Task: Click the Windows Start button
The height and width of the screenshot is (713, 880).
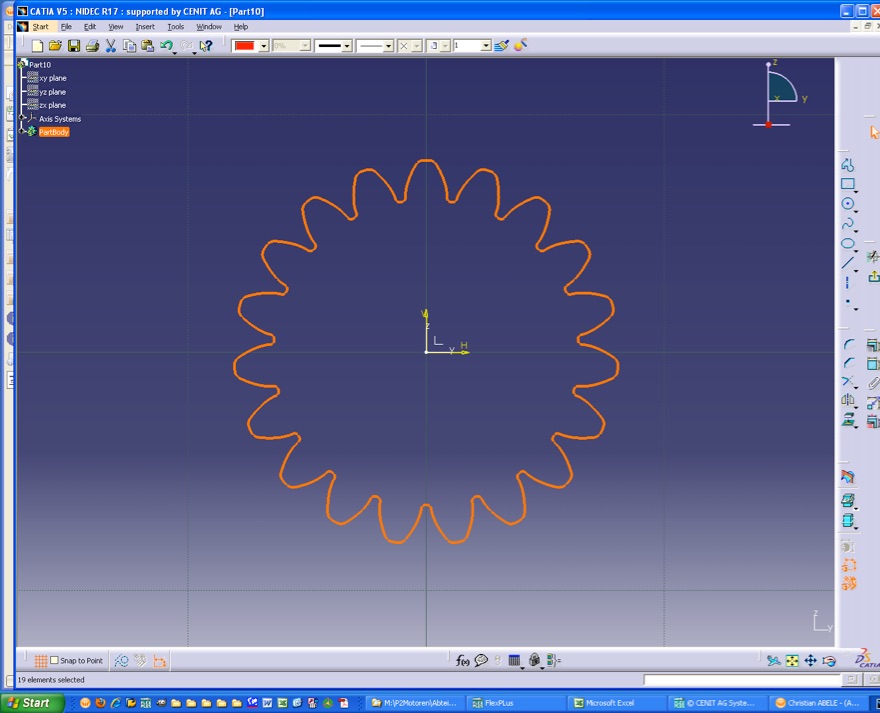Action: click(x=32, y=703)
